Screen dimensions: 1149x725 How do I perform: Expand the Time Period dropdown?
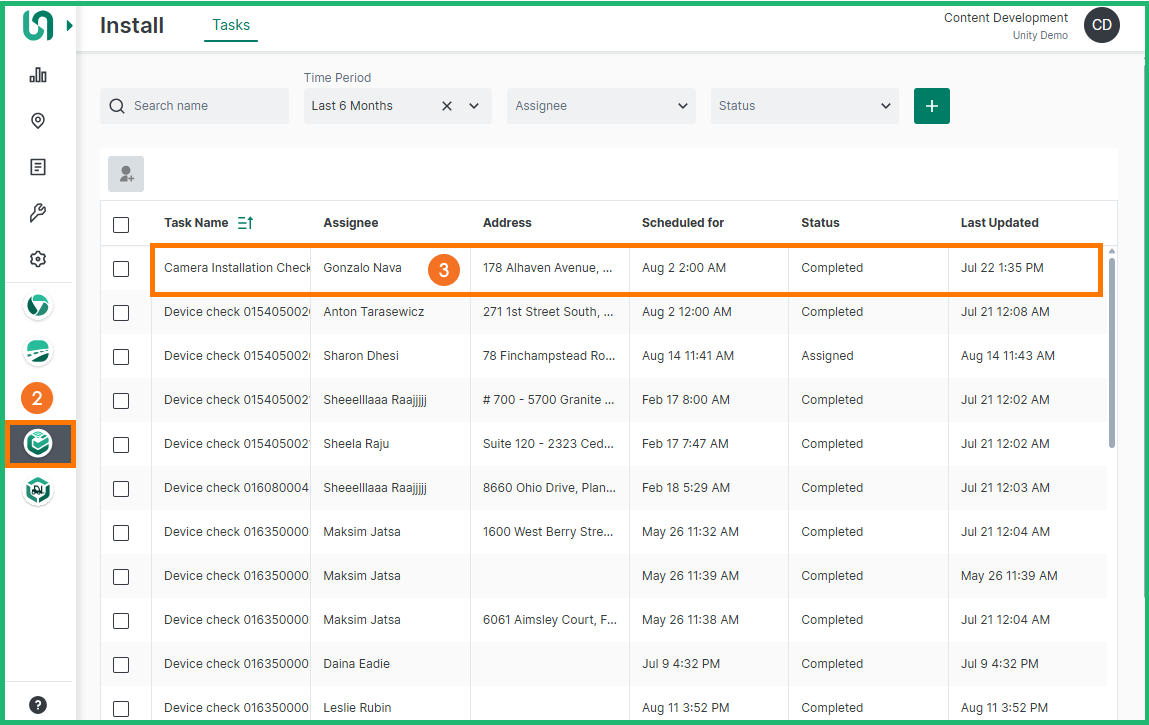[x=474, y=106]
